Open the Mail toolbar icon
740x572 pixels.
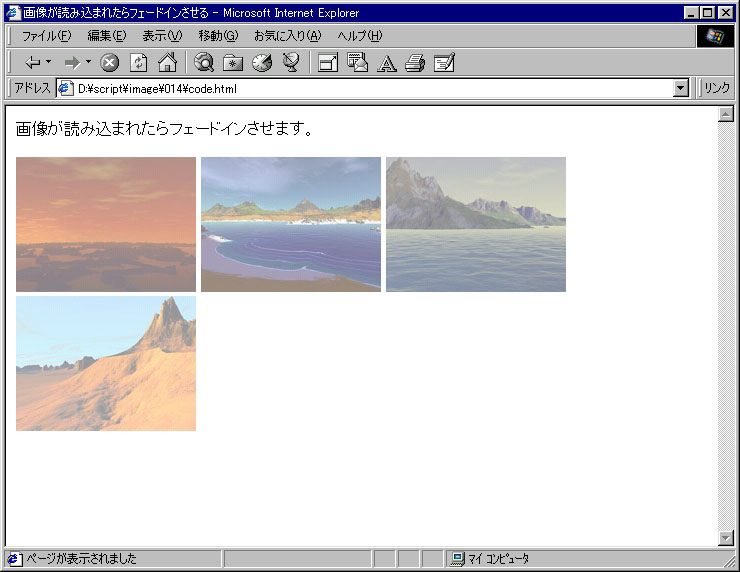click(x=357, y=62)
